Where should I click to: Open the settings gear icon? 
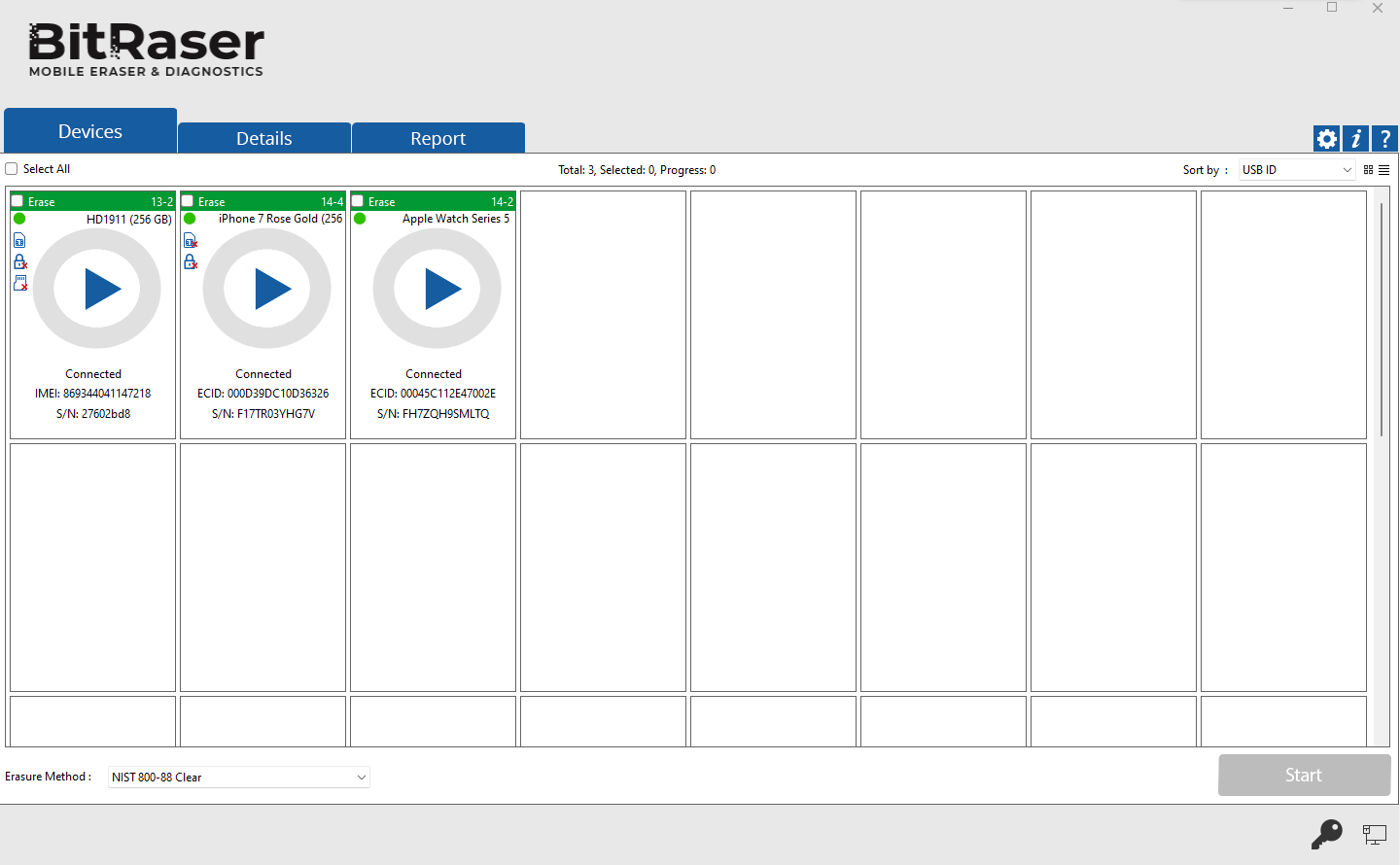point(1326,139)
